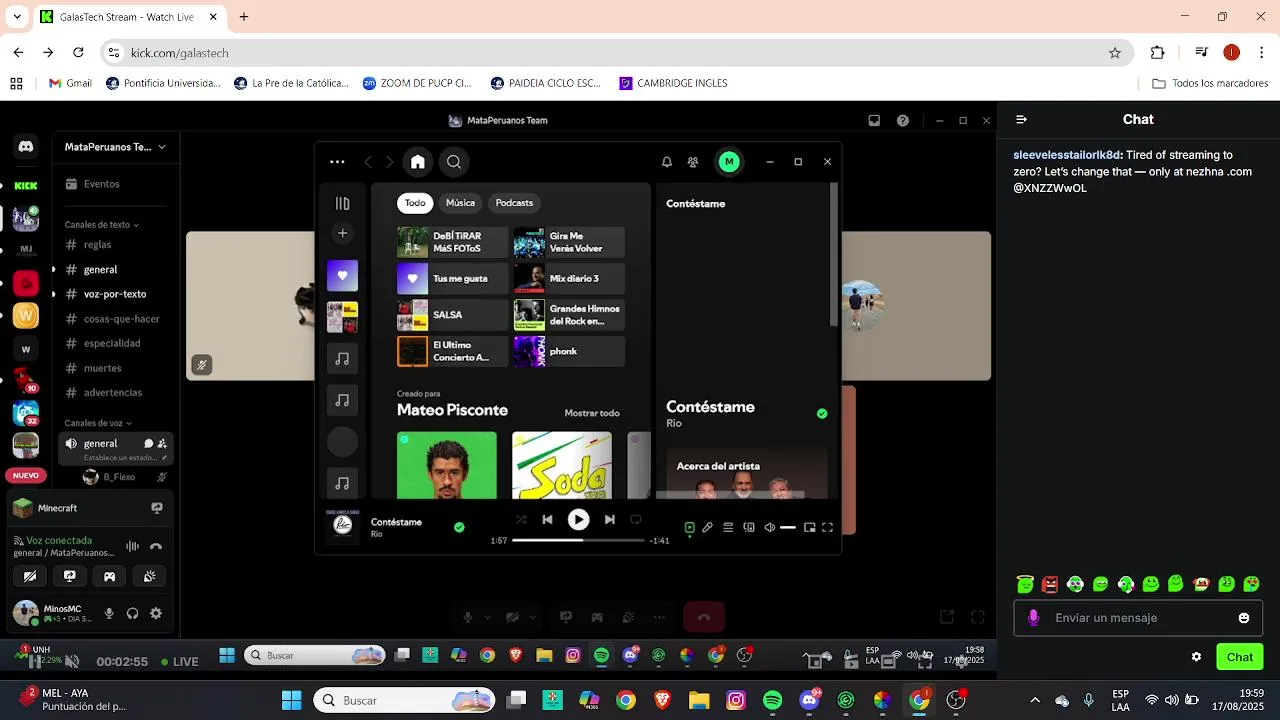
Task: Bookmark page with Chrome star icon
Action: 1115,53
